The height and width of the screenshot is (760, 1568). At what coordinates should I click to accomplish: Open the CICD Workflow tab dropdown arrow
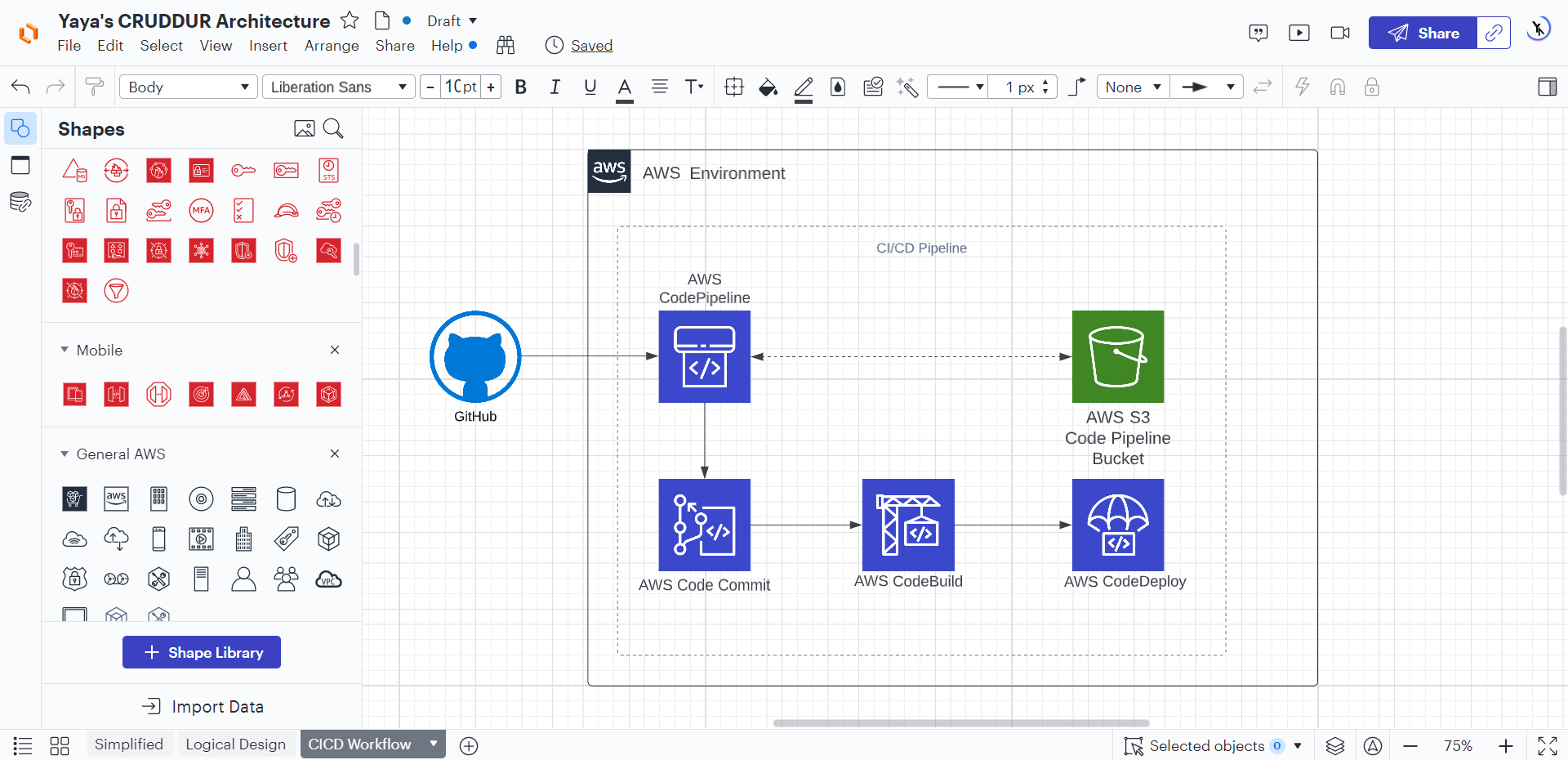(x=434, y=744)
